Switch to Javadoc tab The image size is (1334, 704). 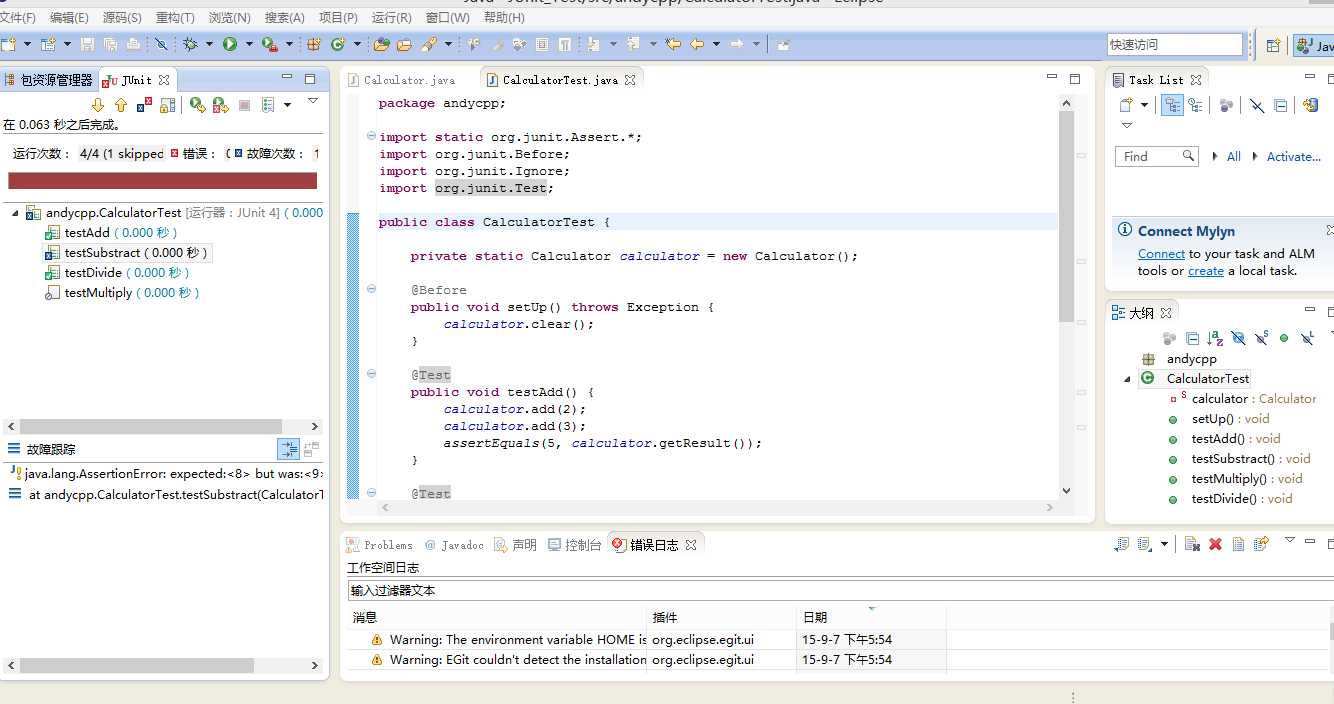[454, 545]
